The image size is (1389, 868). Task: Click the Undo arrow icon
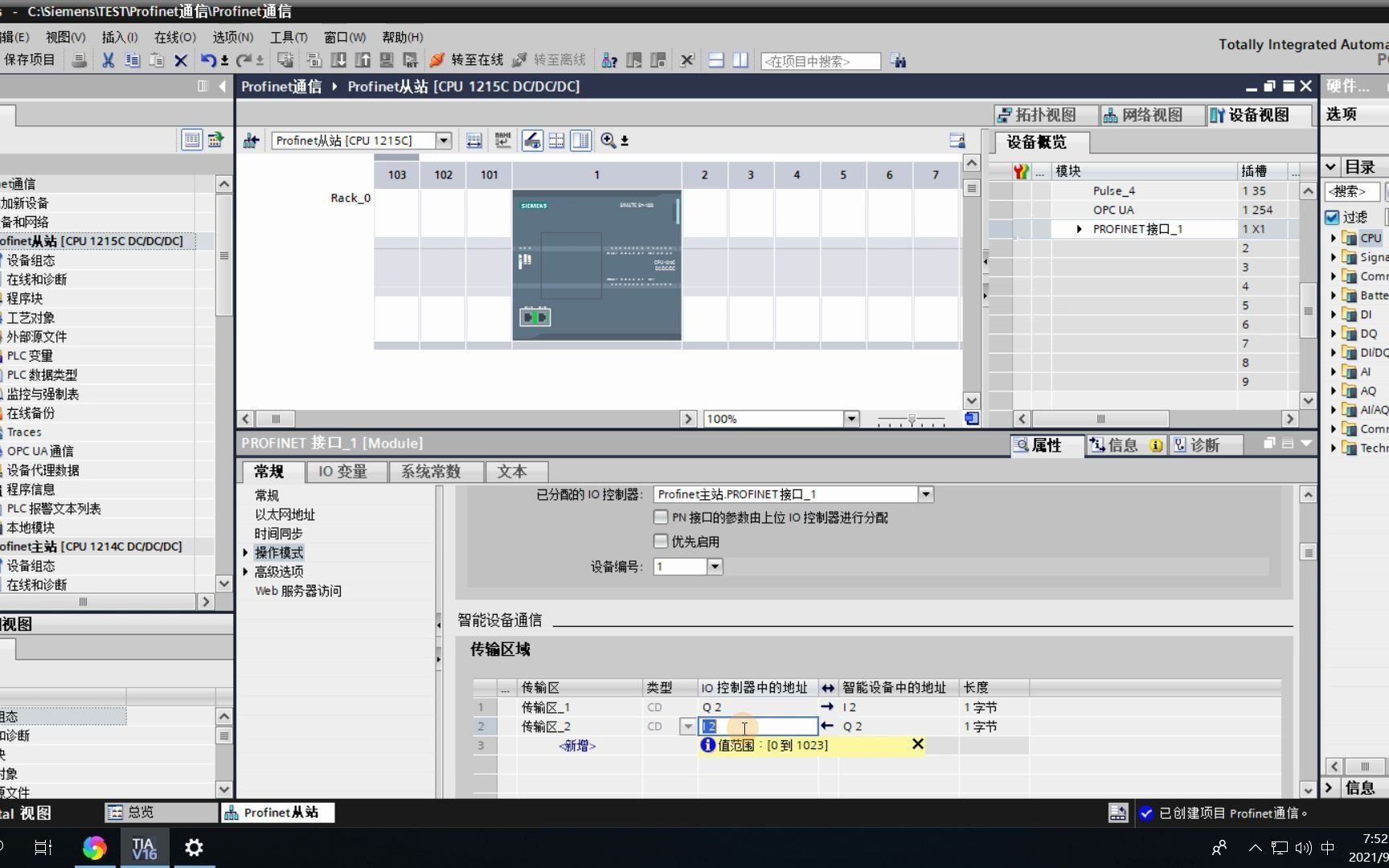tap(207, 59)
